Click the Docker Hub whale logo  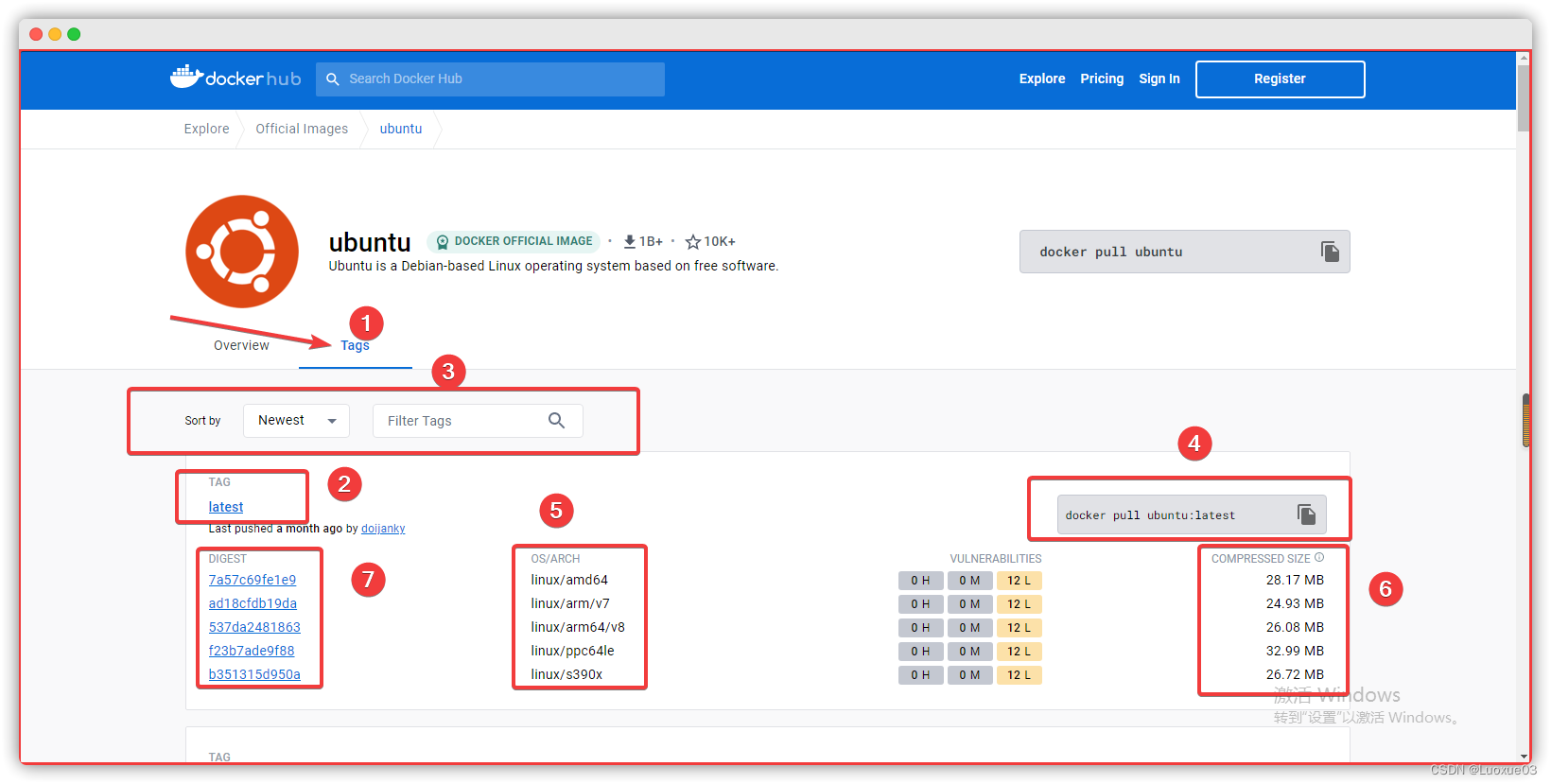tap(235, 78)
